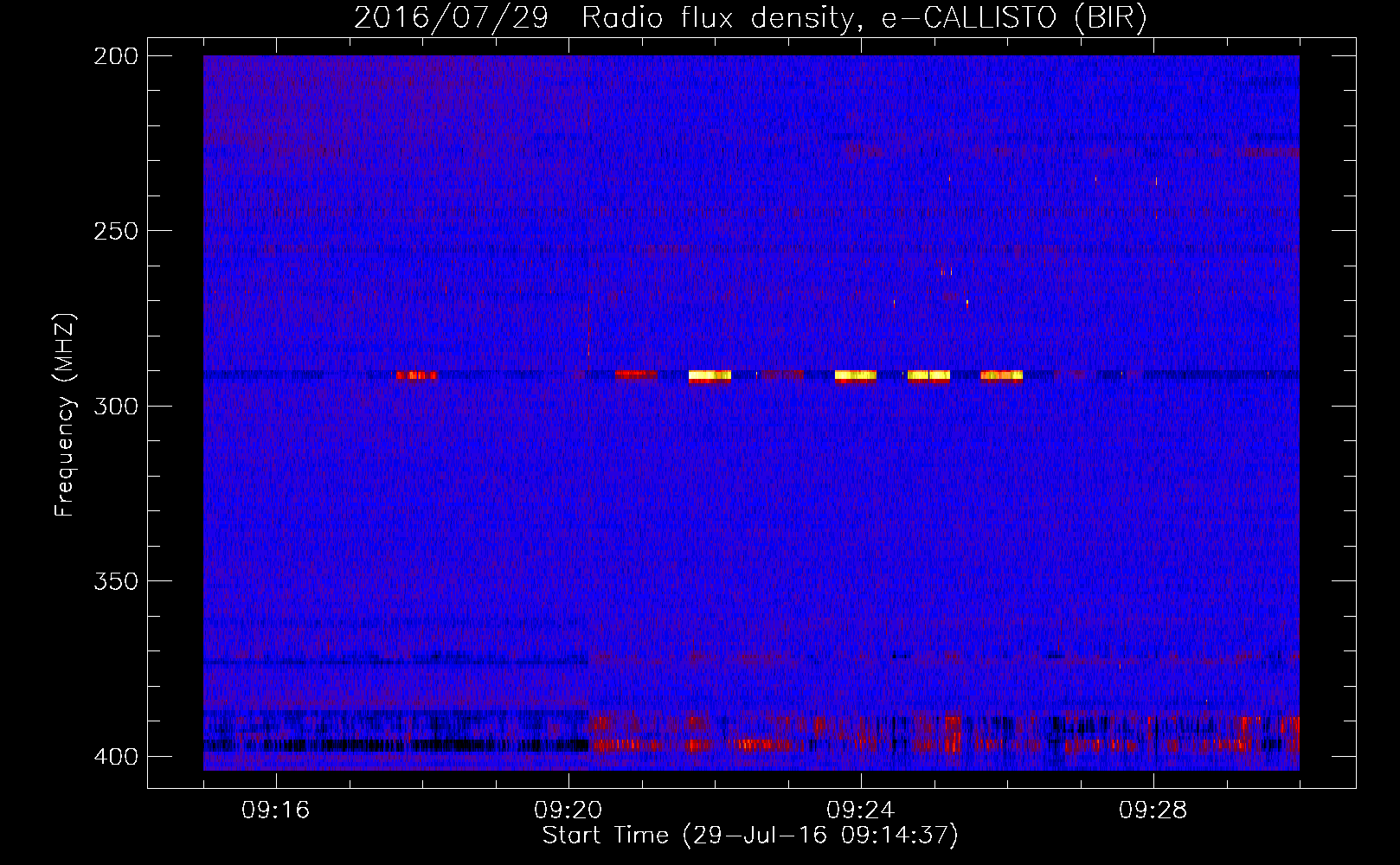Click the 400 frequency tick label
Viewport: 1400px width, 865px height.
coord(116,757)
